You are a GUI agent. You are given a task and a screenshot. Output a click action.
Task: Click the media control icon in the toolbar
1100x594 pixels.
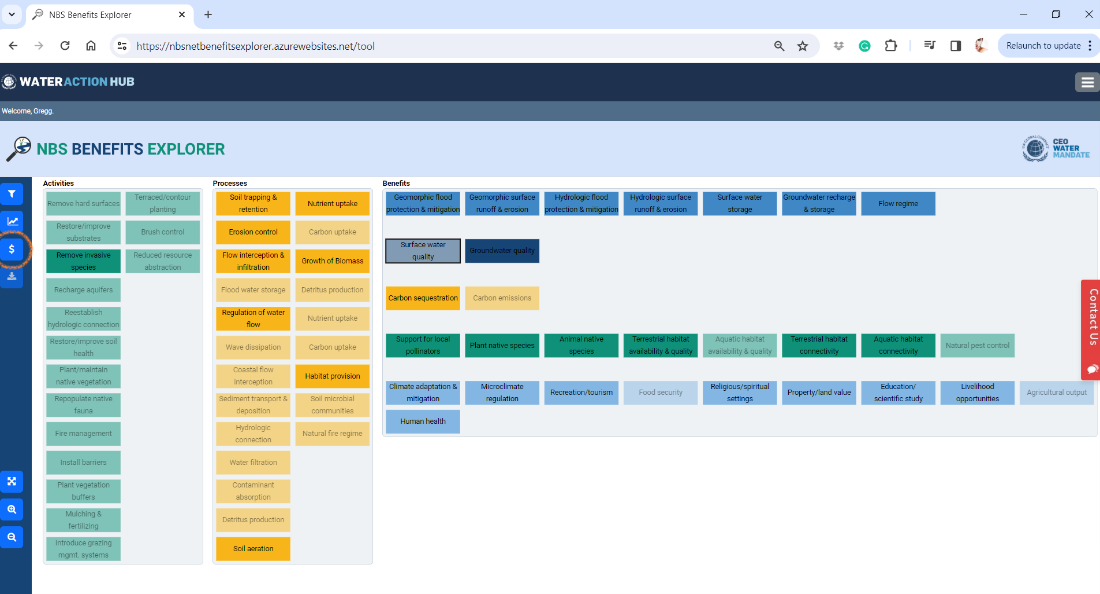[930, 46]
